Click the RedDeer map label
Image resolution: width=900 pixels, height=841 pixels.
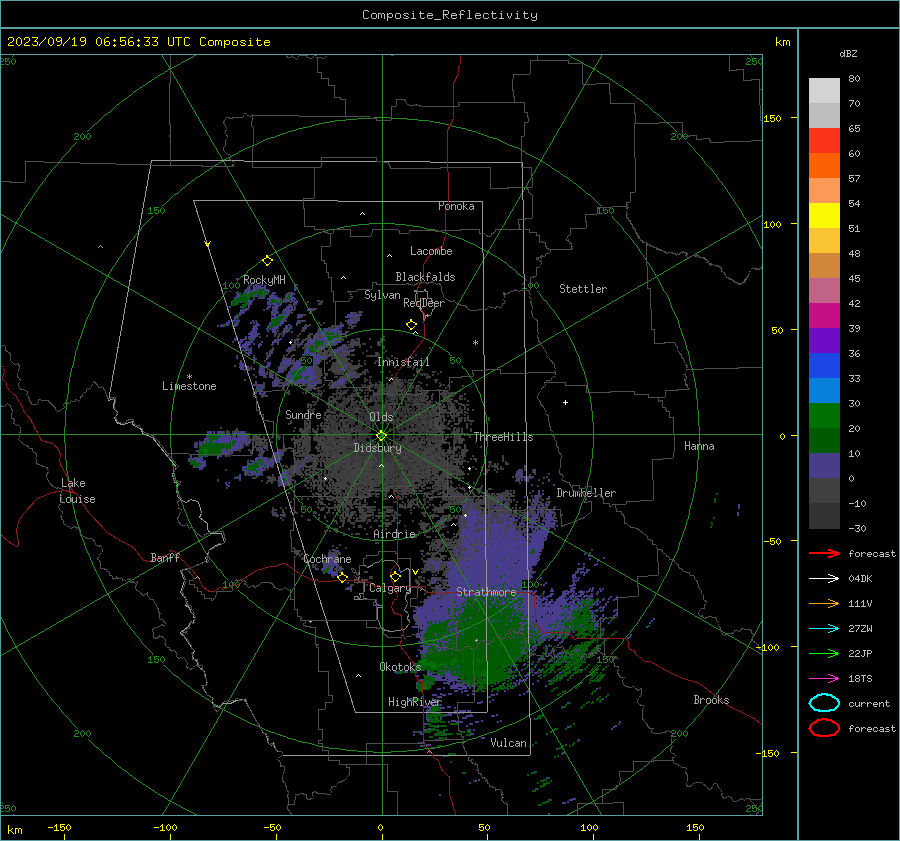(x=424, y=303)
